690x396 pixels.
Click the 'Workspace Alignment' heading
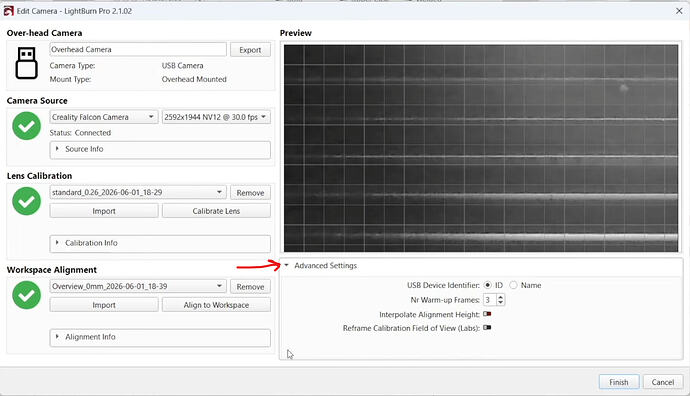coord(51,270)
